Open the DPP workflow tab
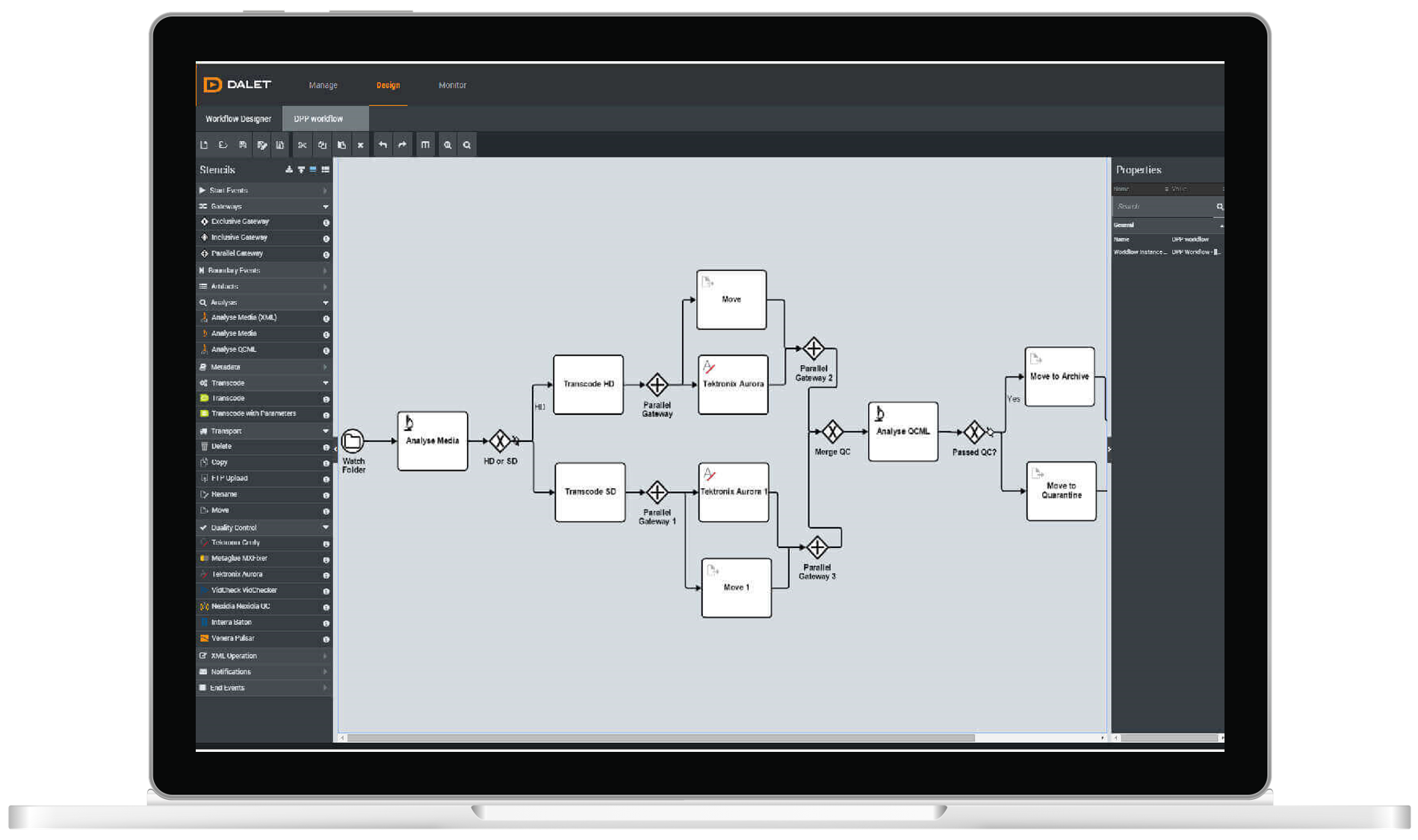1418x840 pixels. (x=319, y=118)
